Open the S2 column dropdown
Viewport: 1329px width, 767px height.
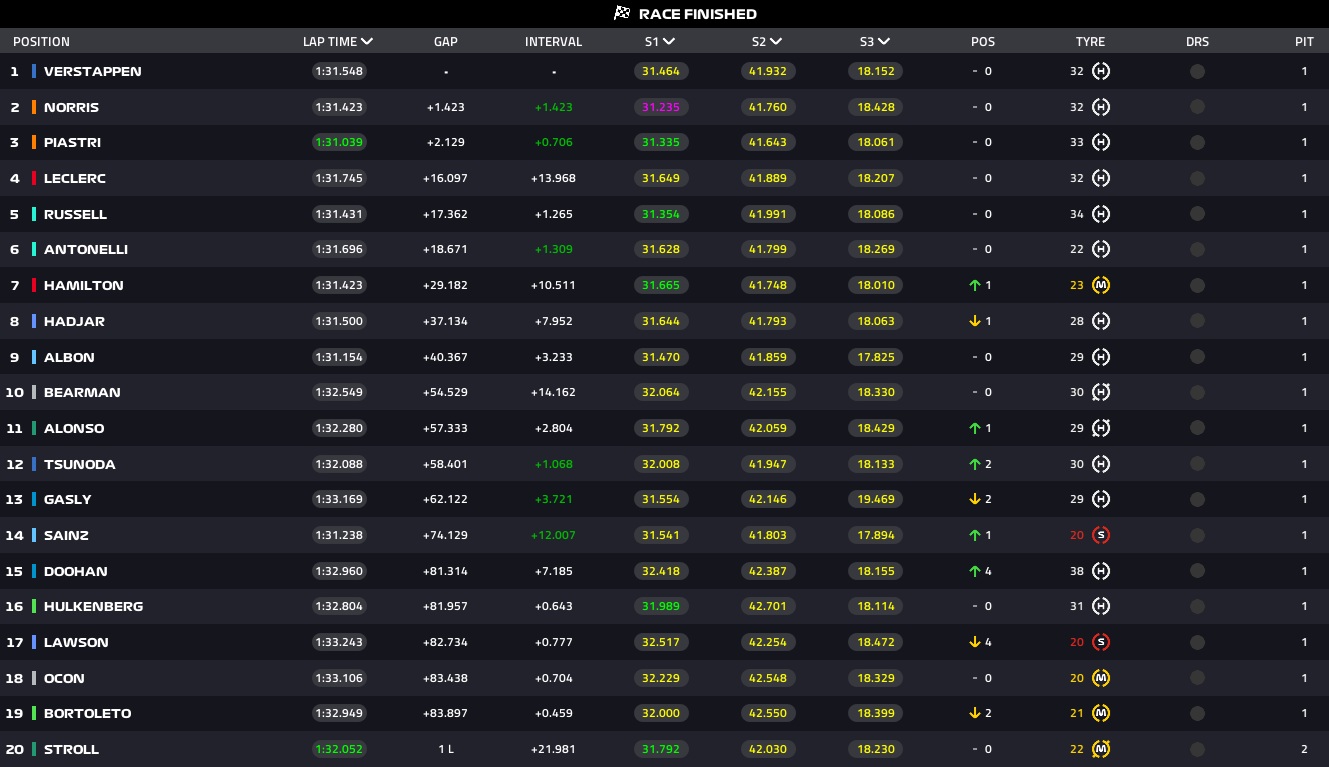[776, 42]
